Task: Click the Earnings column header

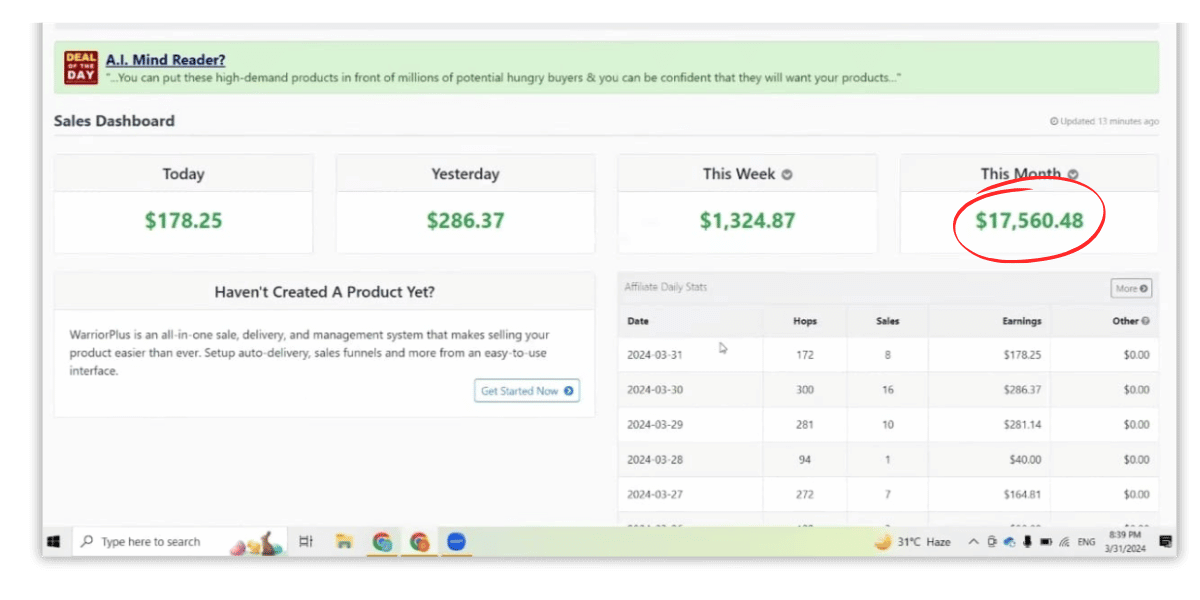Action: point(1021,321)
